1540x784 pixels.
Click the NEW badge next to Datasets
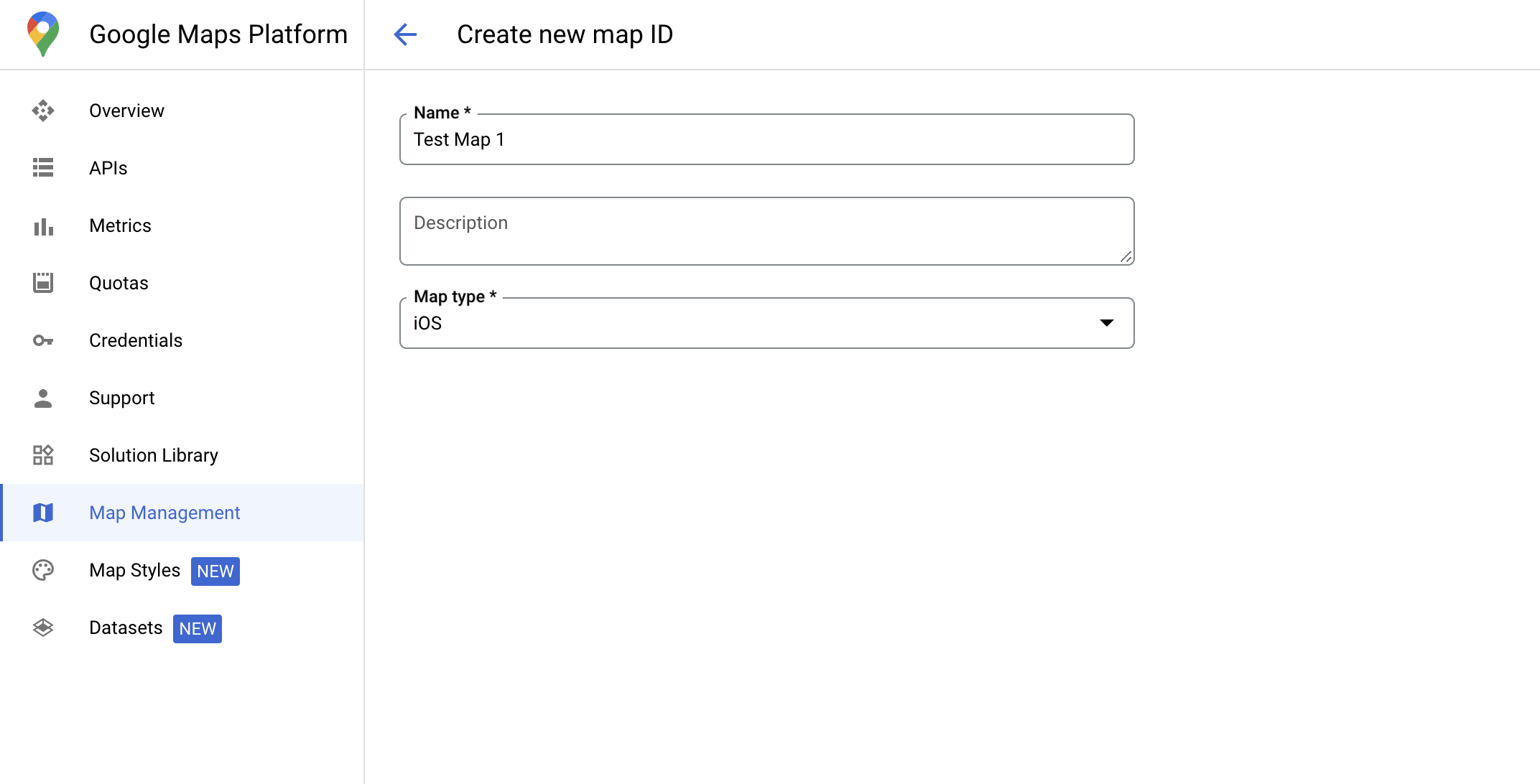coord(198,628)
